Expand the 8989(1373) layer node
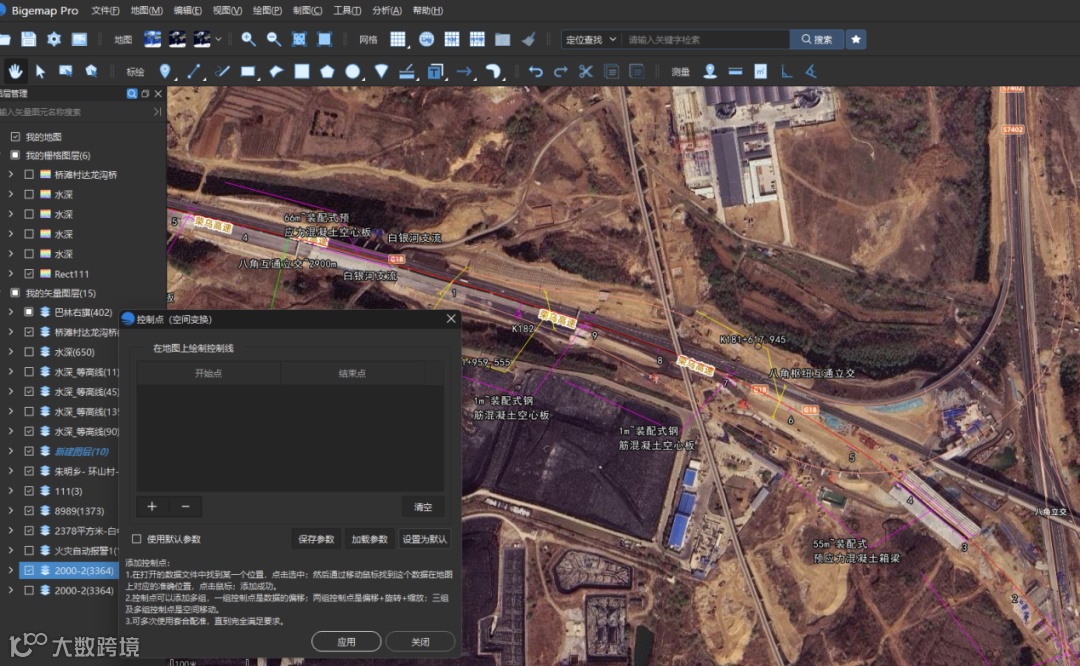This screenshot has height=666, width=1080. coord(11,510)
